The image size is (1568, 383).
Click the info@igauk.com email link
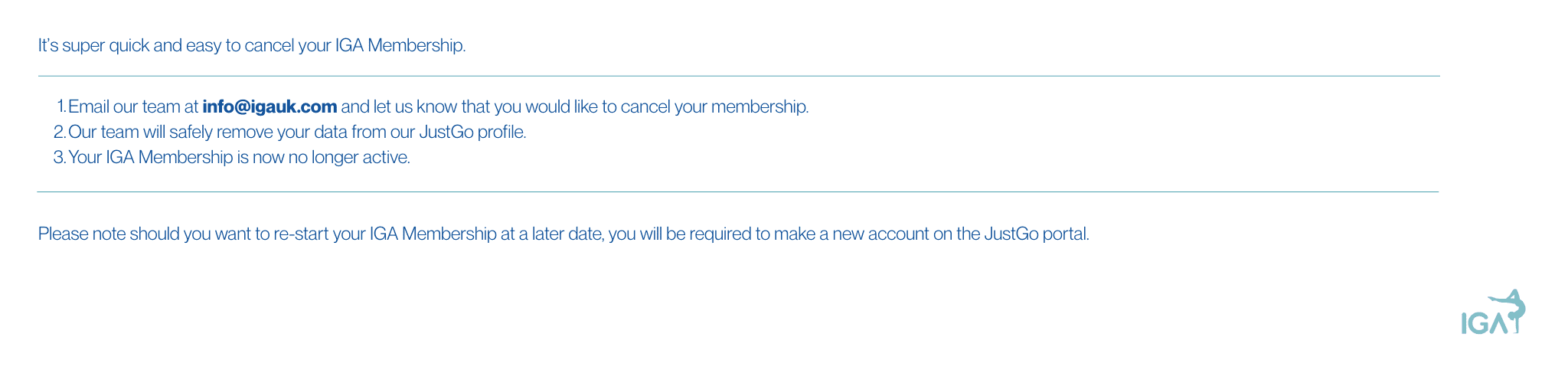coord(269,106)
